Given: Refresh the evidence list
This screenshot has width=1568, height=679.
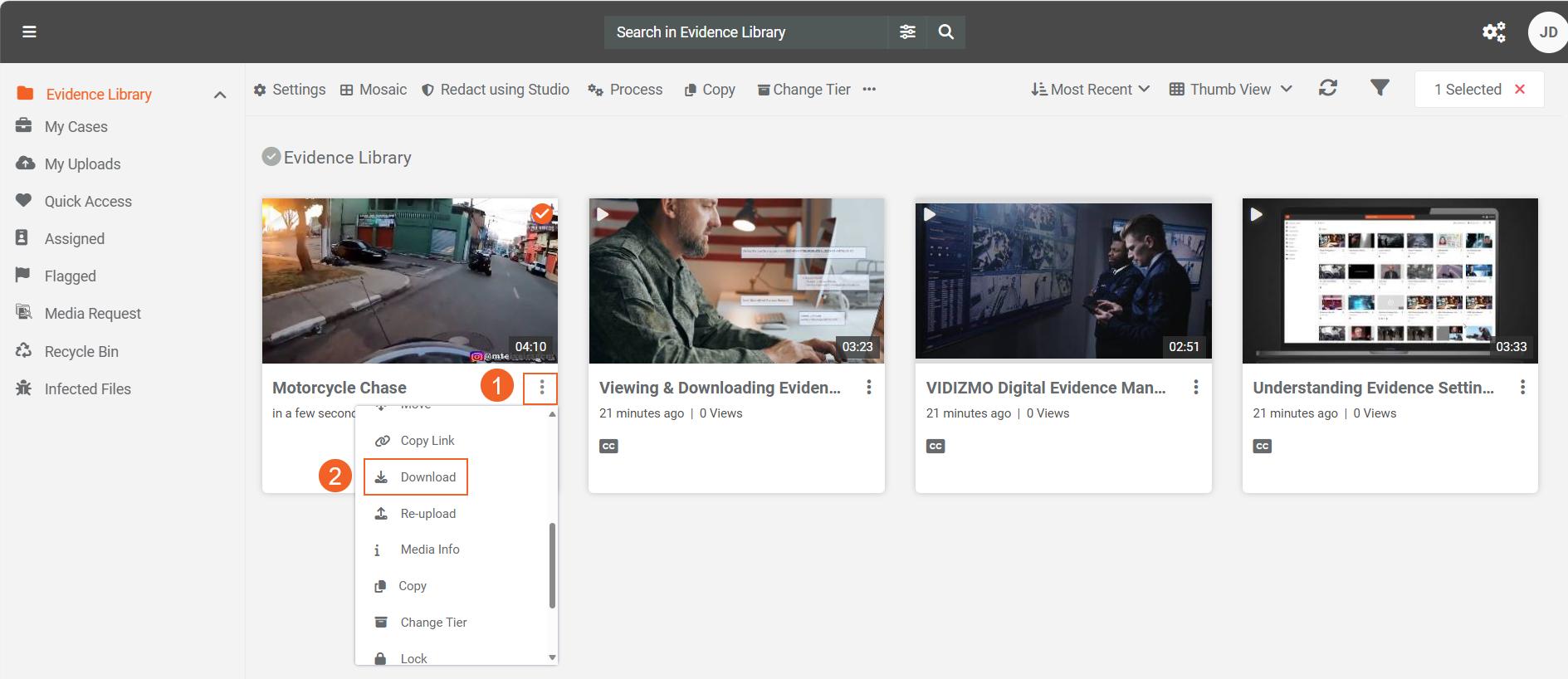Looking at the screenshot, I should point(1327,88).
